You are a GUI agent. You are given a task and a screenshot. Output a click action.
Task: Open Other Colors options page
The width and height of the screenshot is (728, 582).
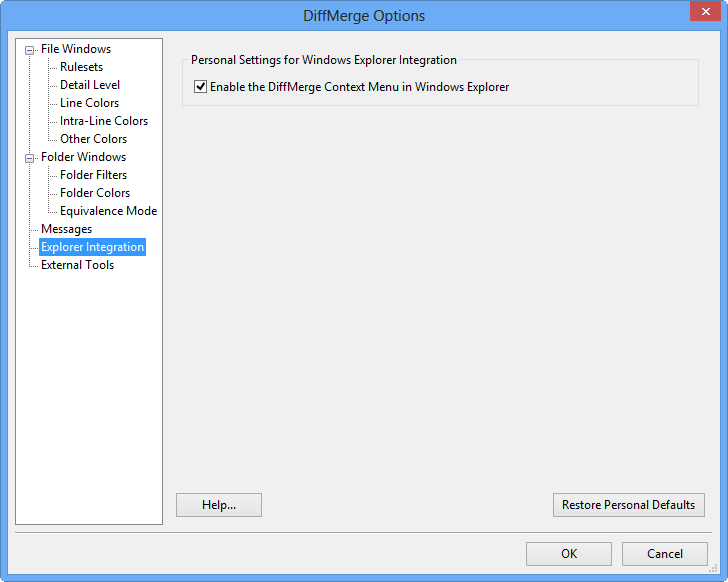(93, 139)
